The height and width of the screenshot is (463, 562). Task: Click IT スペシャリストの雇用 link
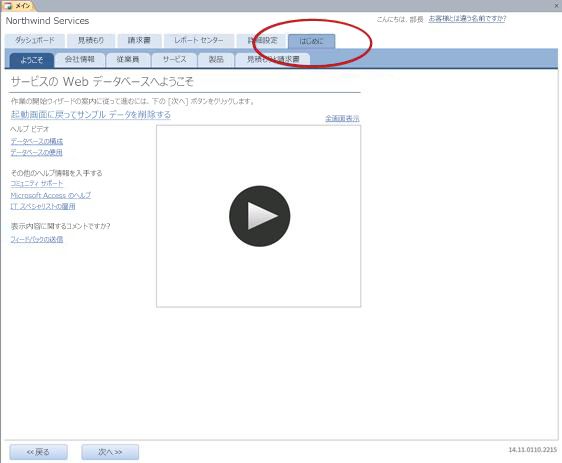pos(43,206)
